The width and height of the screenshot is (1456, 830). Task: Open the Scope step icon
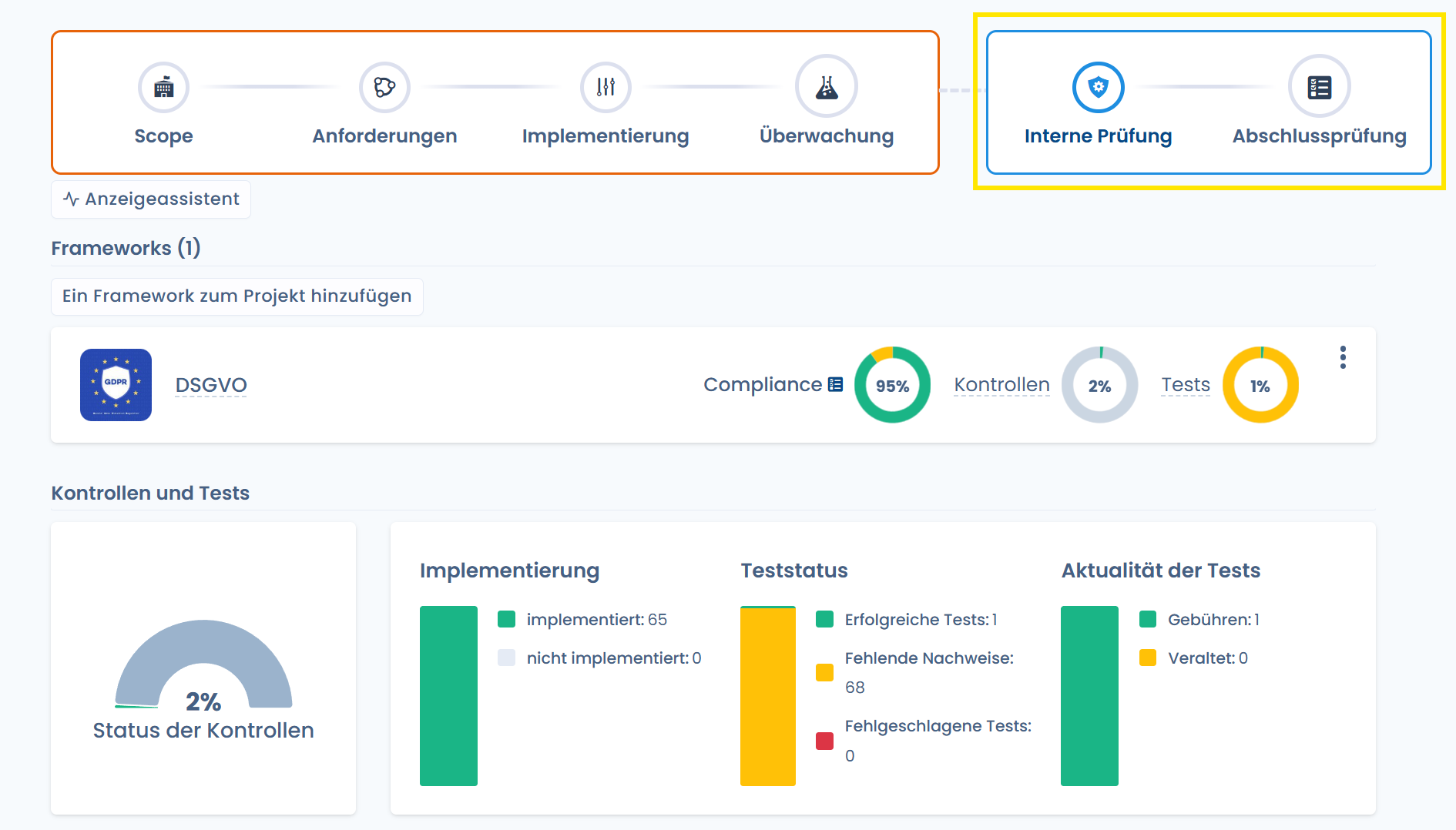coord(163,87)
